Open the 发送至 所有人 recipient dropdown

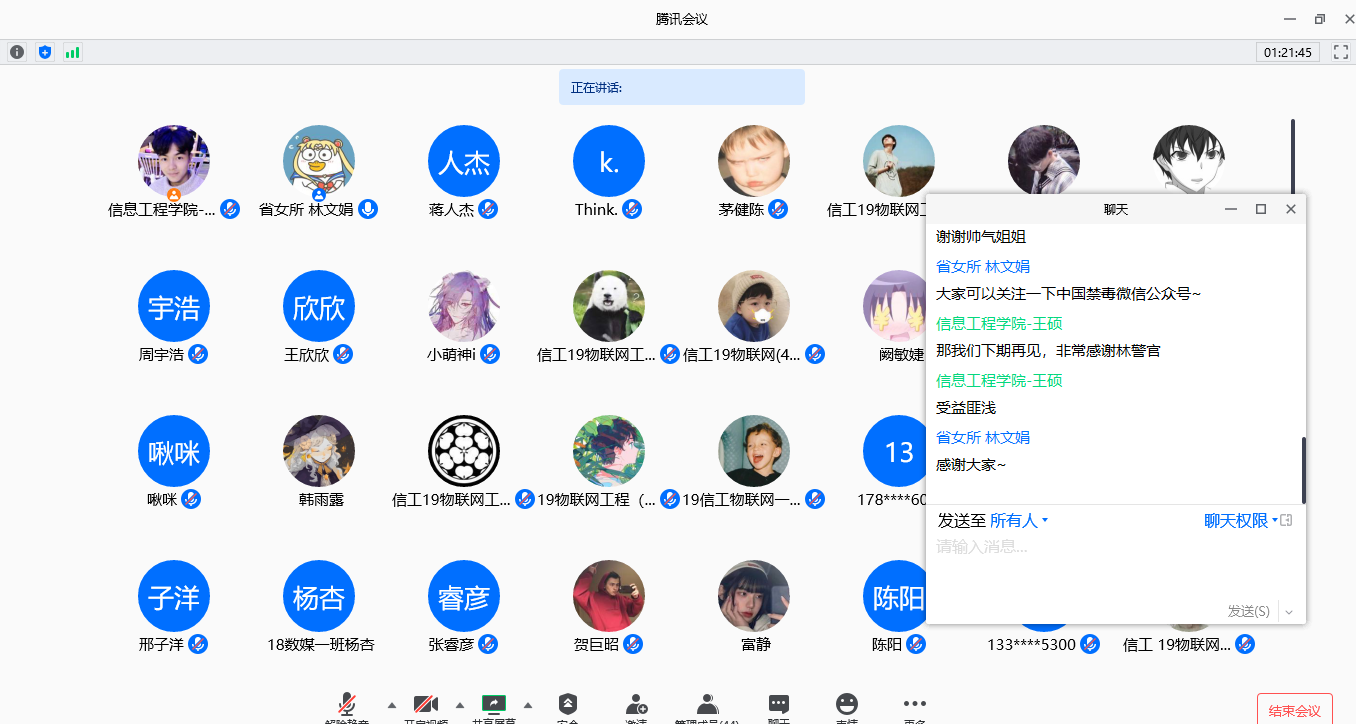tap(1019, 521)
